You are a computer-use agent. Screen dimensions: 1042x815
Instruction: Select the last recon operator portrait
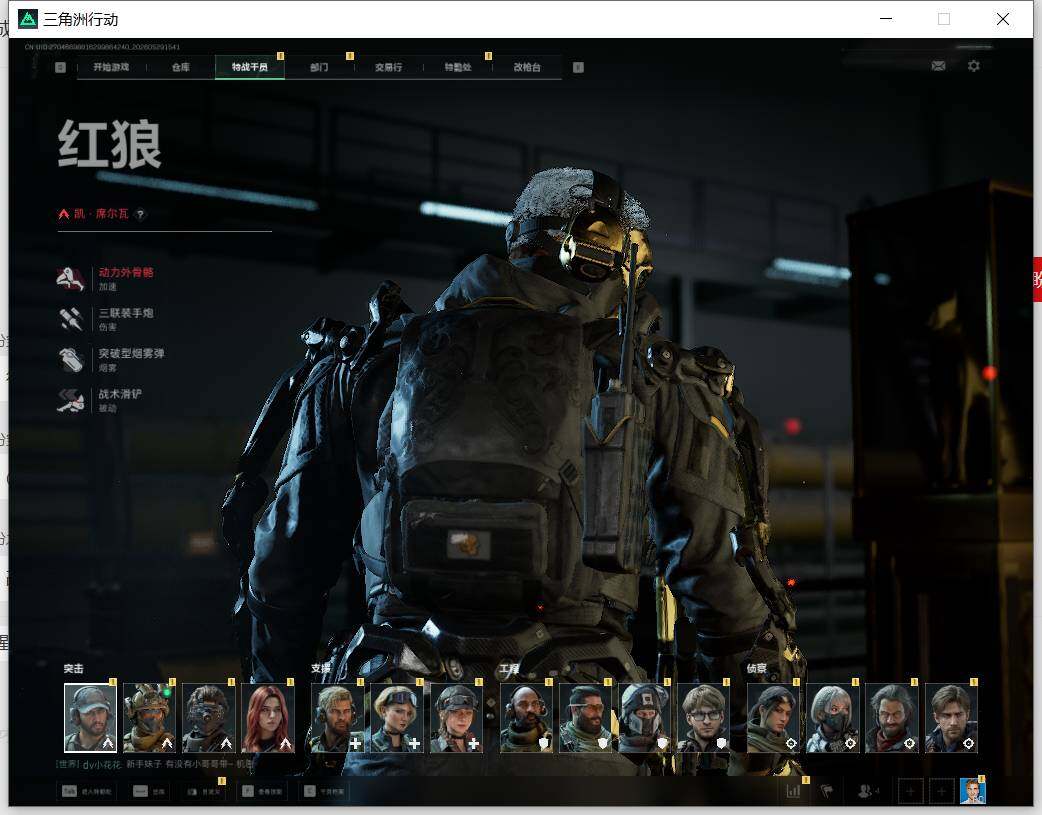click(x=951, y=718)
